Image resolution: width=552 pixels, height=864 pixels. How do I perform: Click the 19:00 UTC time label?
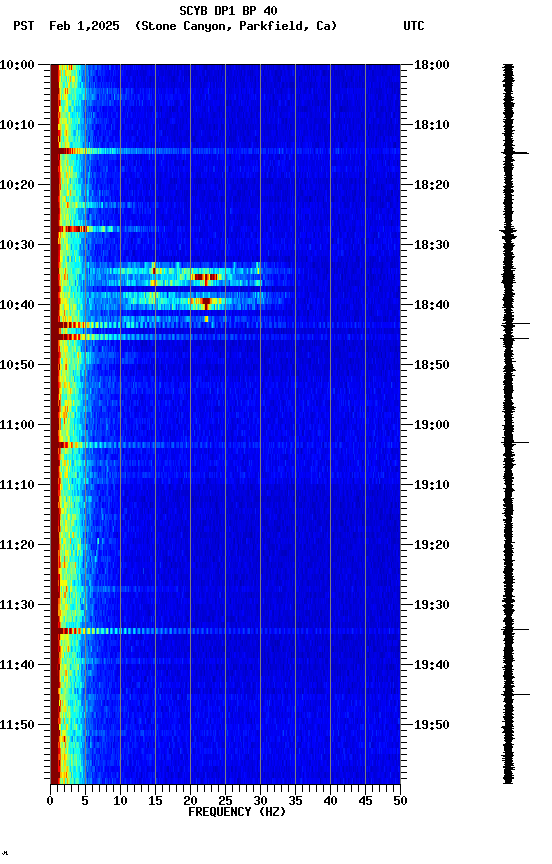pyautogui.click(x=432, y=425)
